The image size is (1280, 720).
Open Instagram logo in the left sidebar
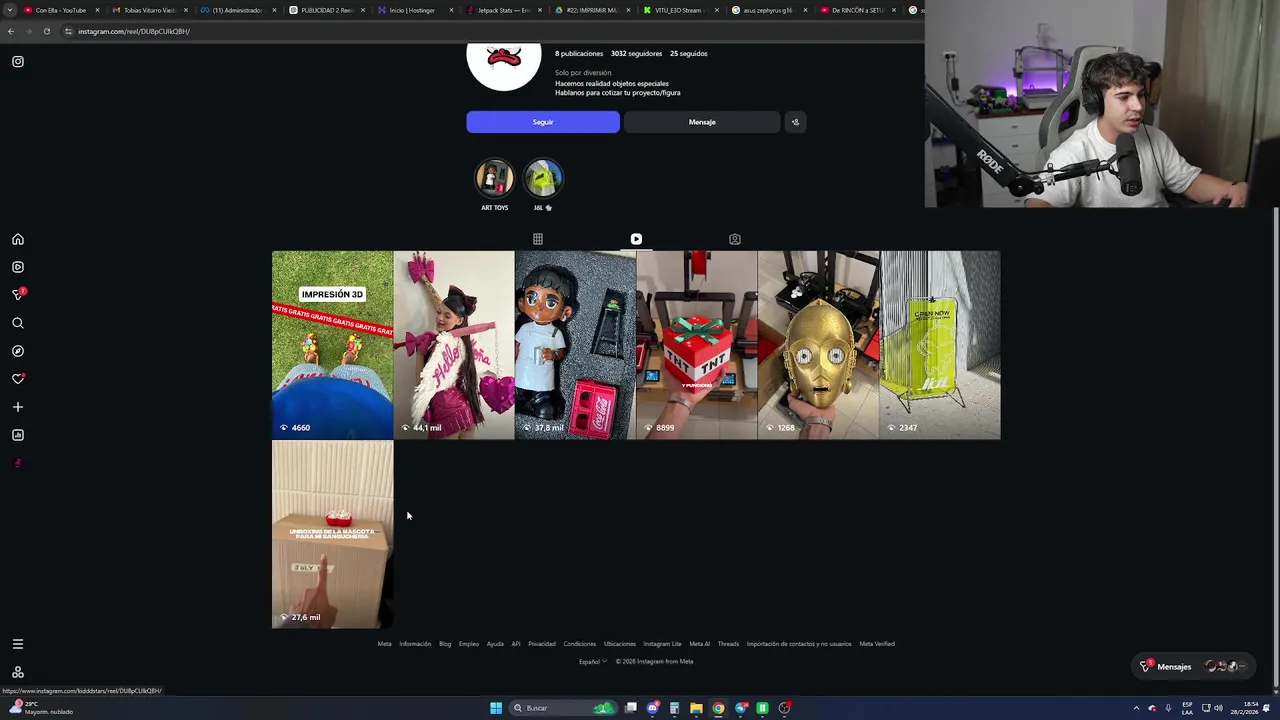(18, 62)
